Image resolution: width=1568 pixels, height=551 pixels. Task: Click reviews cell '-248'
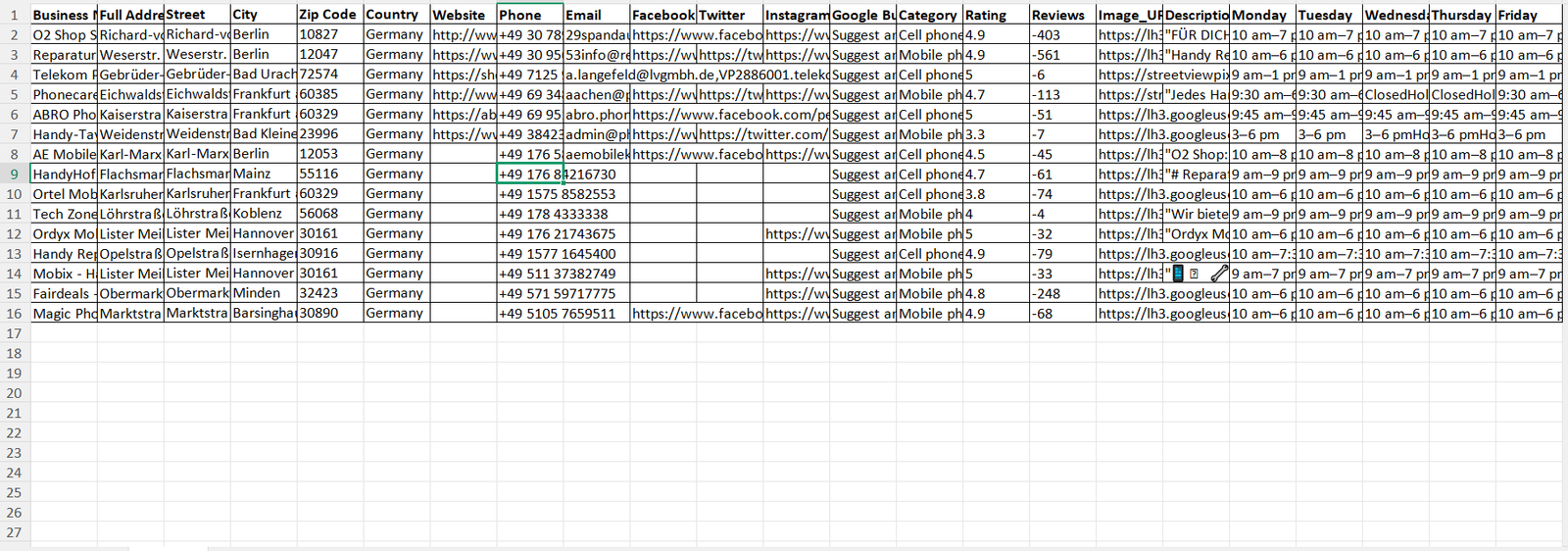click(x=1062, y=293)
